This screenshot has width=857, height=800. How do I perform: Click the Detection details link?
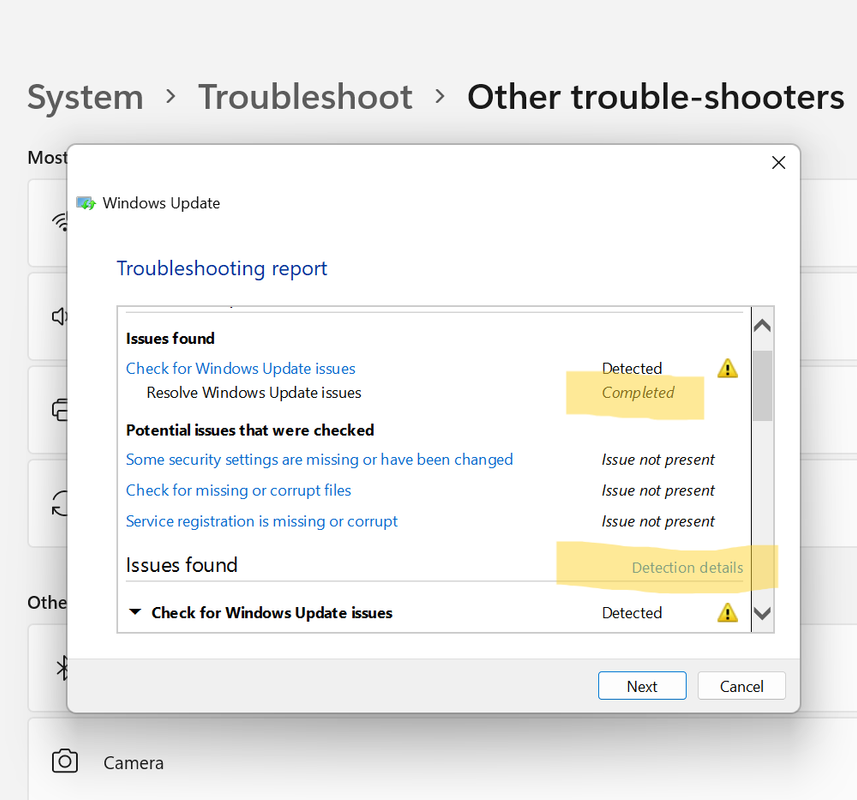687,568
